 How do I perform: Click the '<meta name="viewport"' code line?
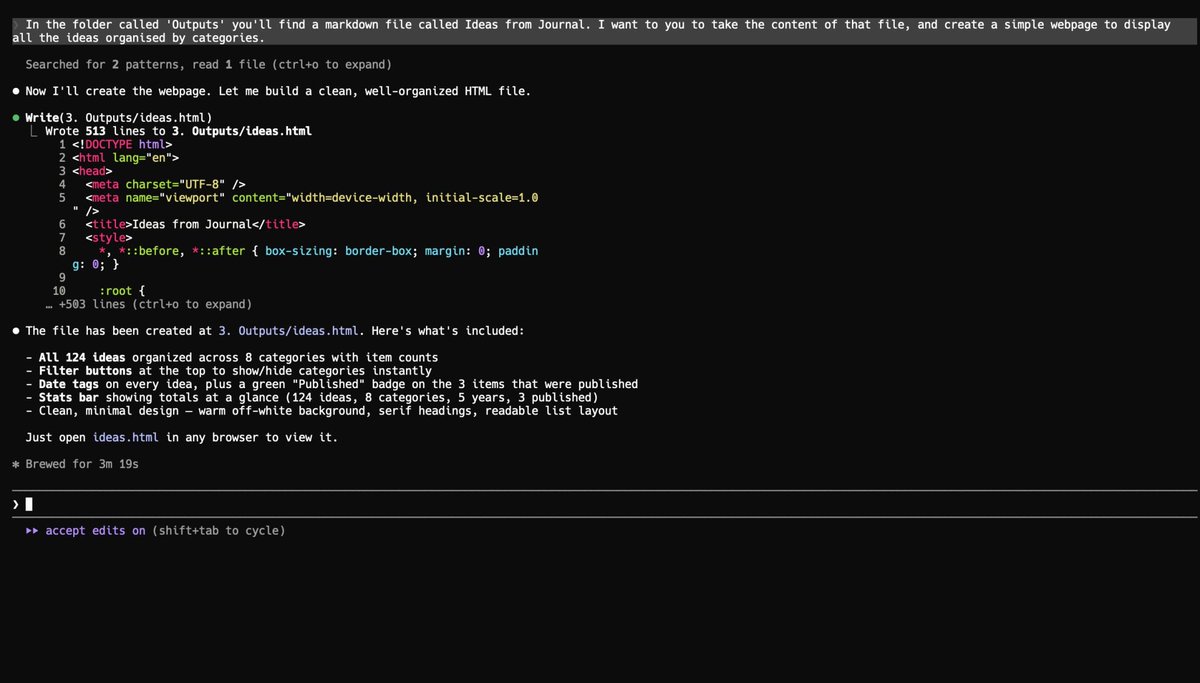point(312,198)
